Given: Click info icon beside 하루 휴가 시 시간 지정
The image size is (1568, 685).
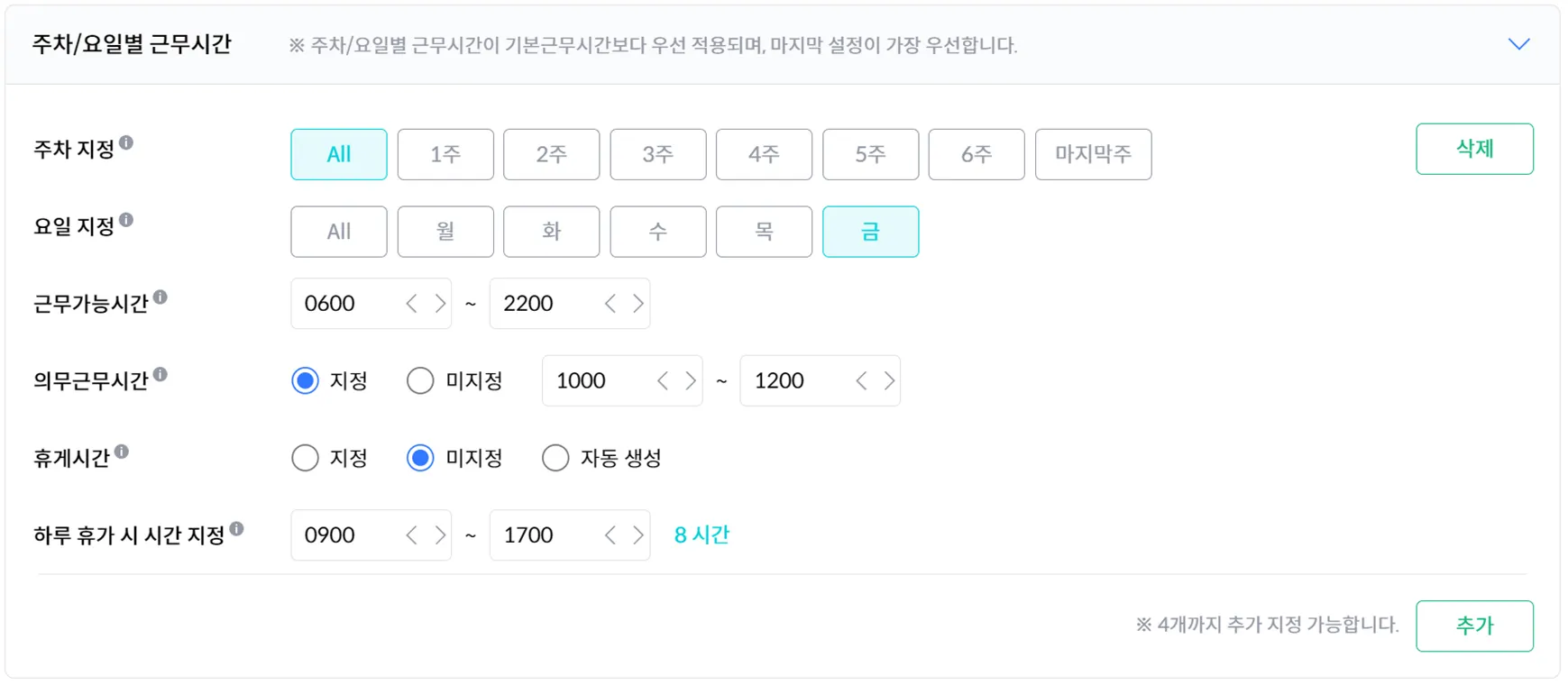Looking at the screenshot, I should (x=236, y=529).
